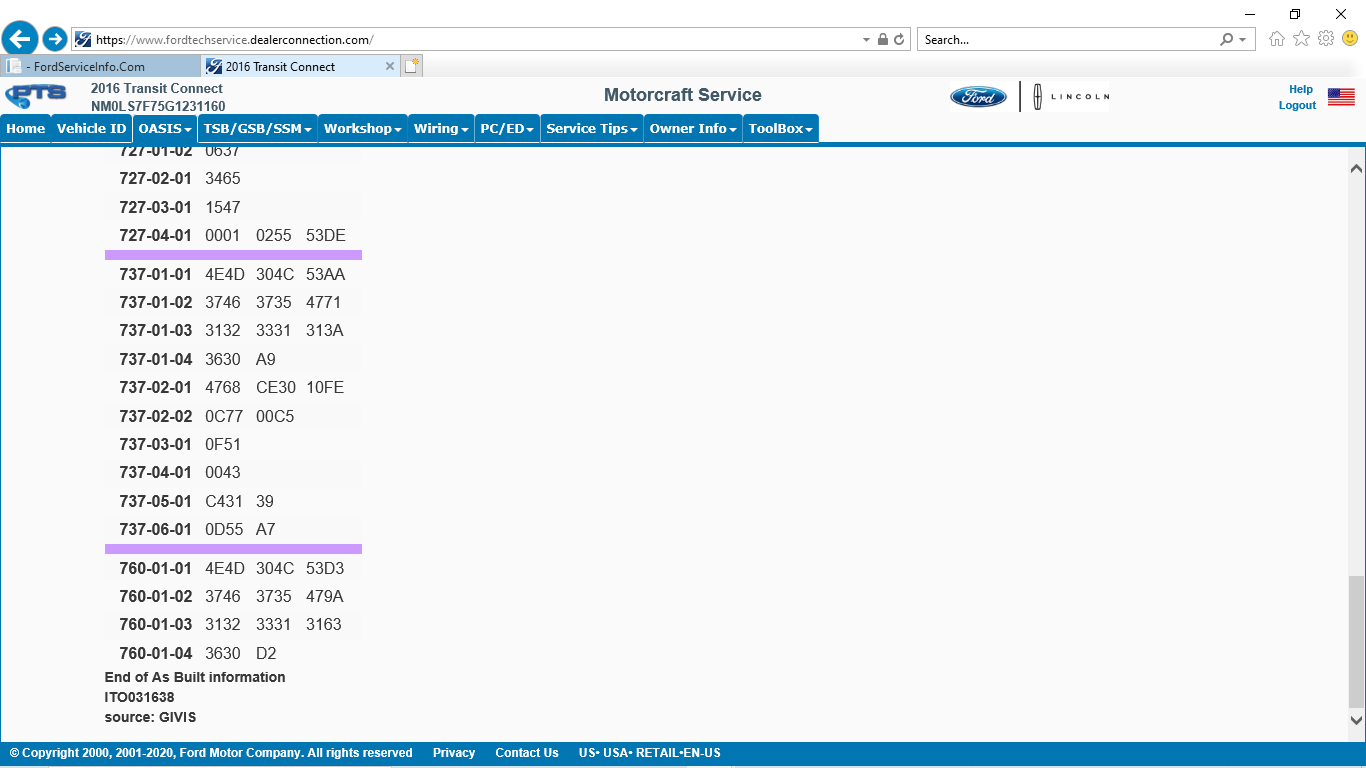
Task: Open browser settings gear icon
Action: [x=1326, y=39]
